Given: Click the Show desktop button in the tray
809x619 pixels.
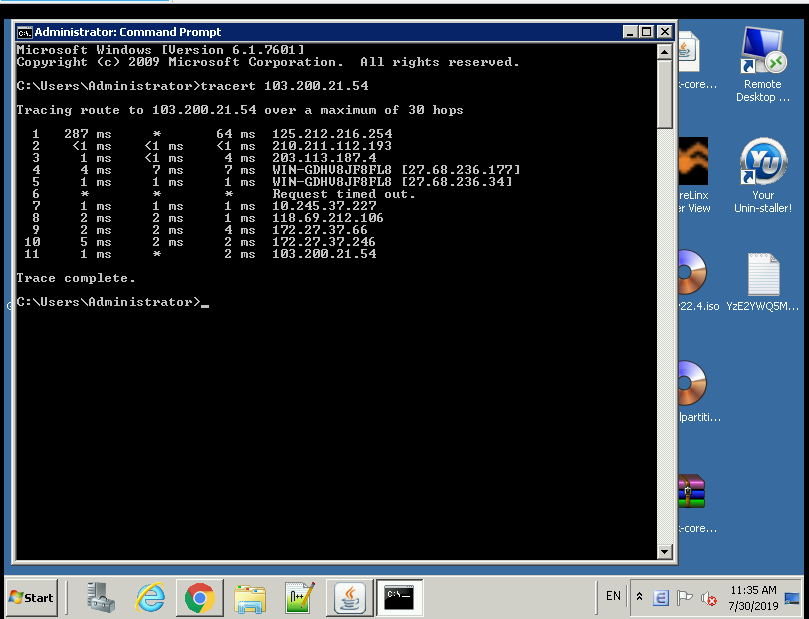Looking at the screenshot, I should pos(792,598).
